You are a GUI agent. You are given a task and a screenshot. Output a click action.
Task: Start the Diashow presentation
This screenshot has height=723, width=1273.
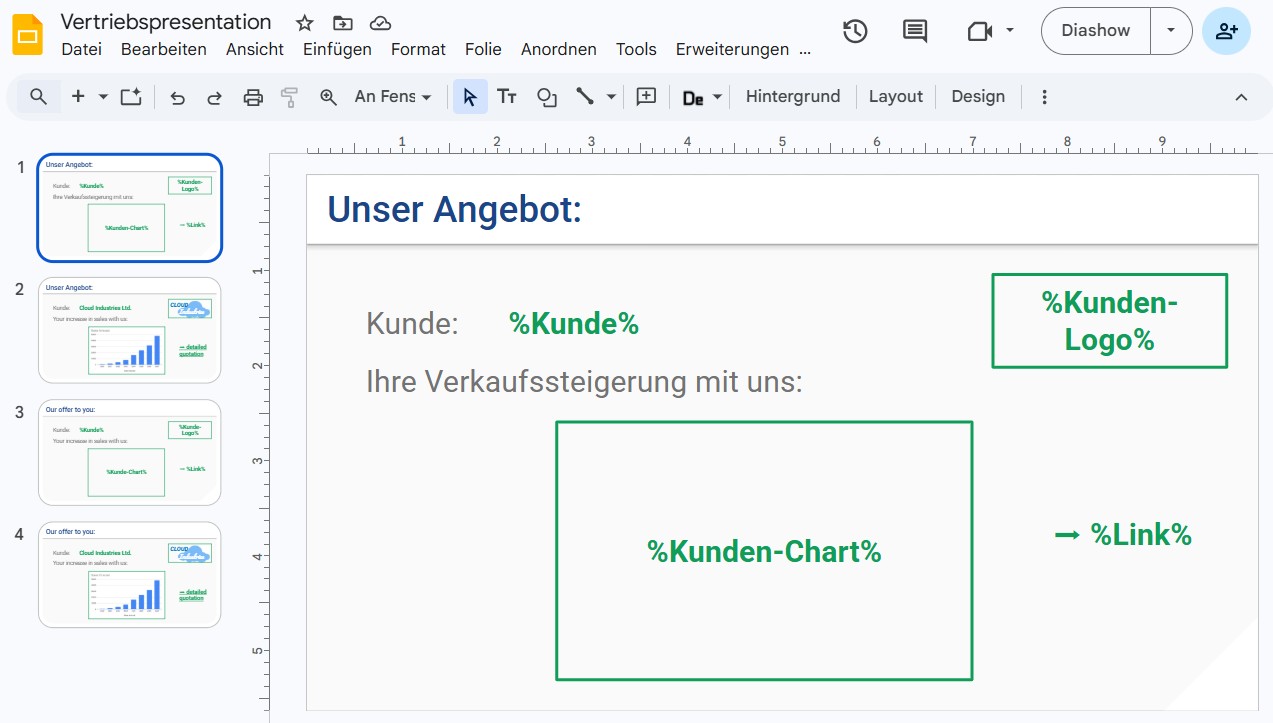pyautogui.click(x=1094, y=30)
